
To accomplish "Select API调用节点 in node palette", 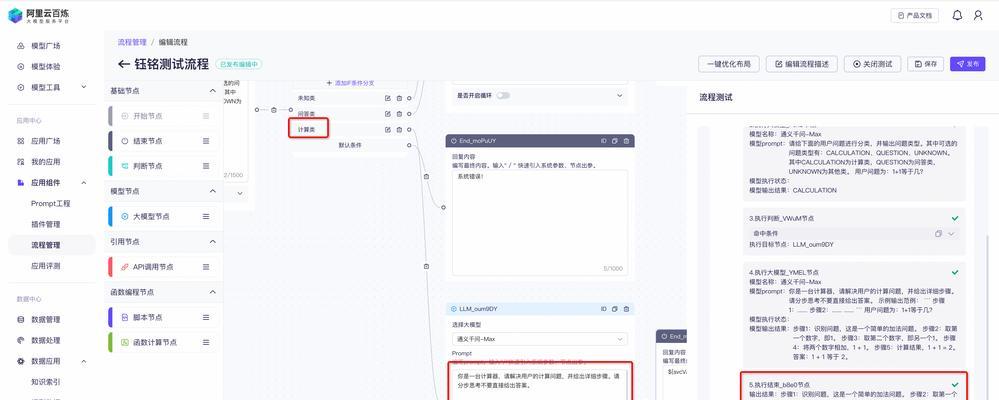I will click(165, 267).
